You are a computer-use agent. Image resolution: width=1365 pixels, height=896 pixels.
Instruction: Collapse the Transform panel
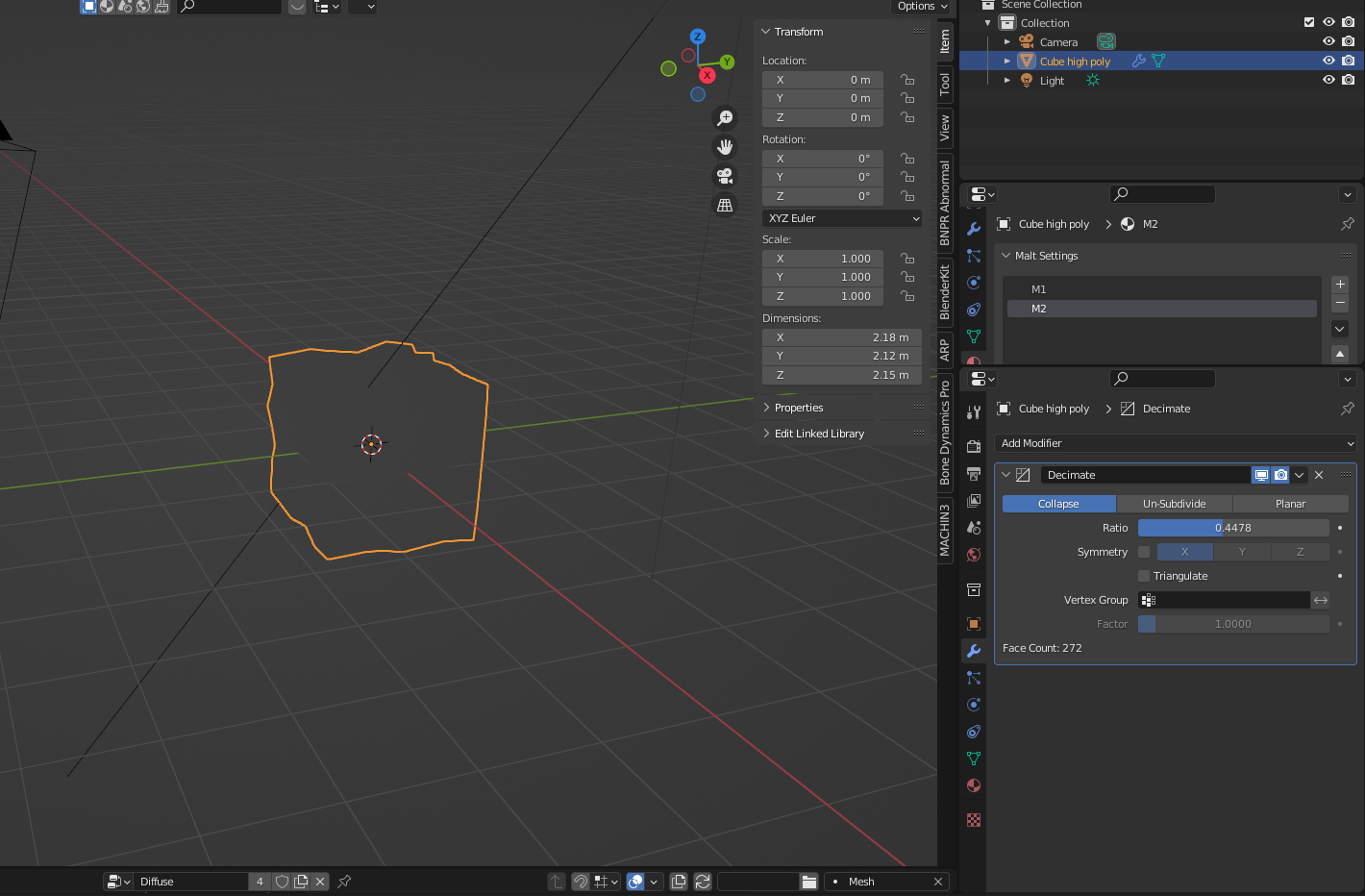(766, 31)
